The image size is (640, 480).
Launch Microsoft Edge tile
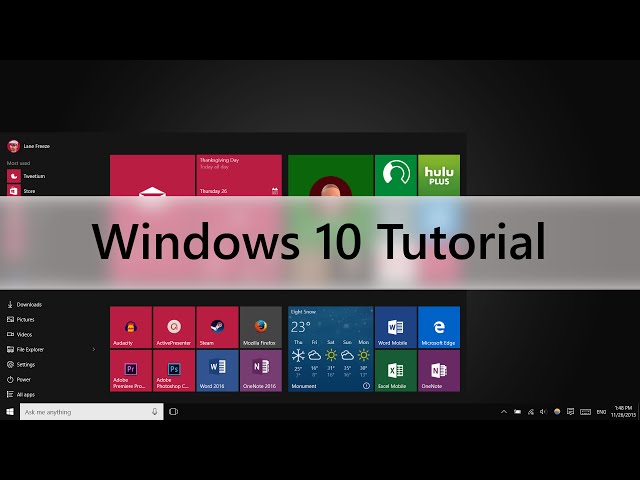439,327
